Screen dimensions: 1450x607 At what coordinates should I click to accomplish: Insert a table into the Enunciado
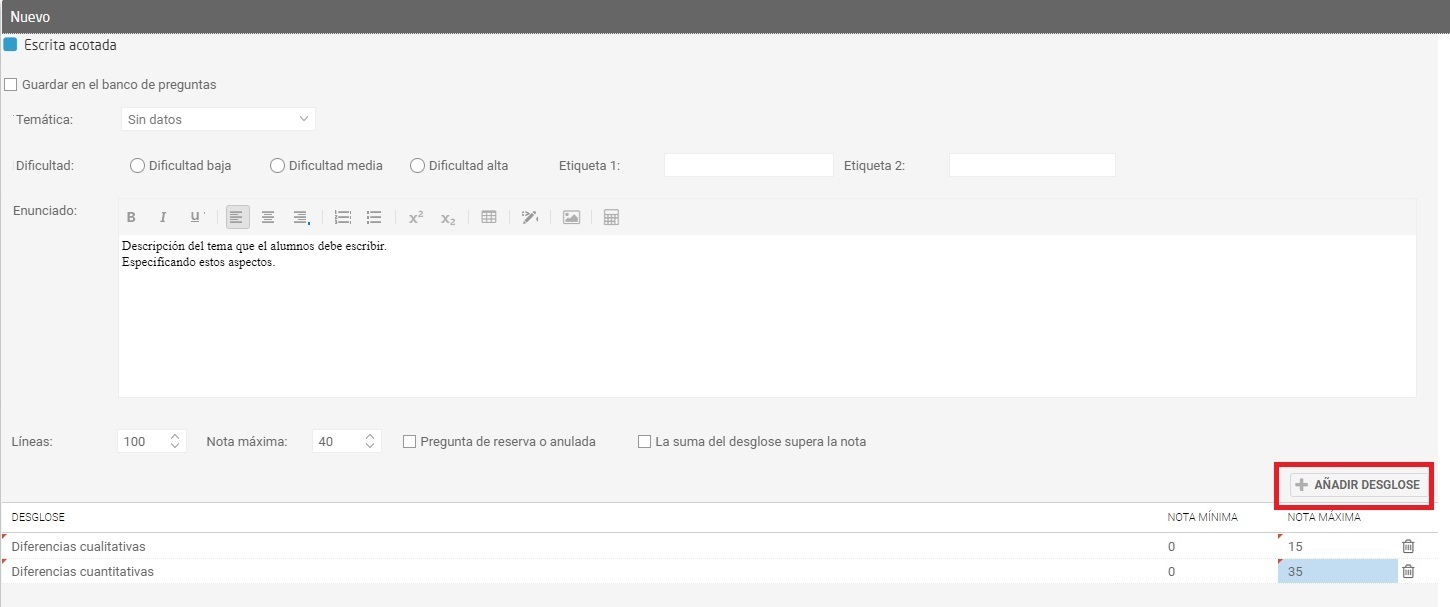click(489, 217)
